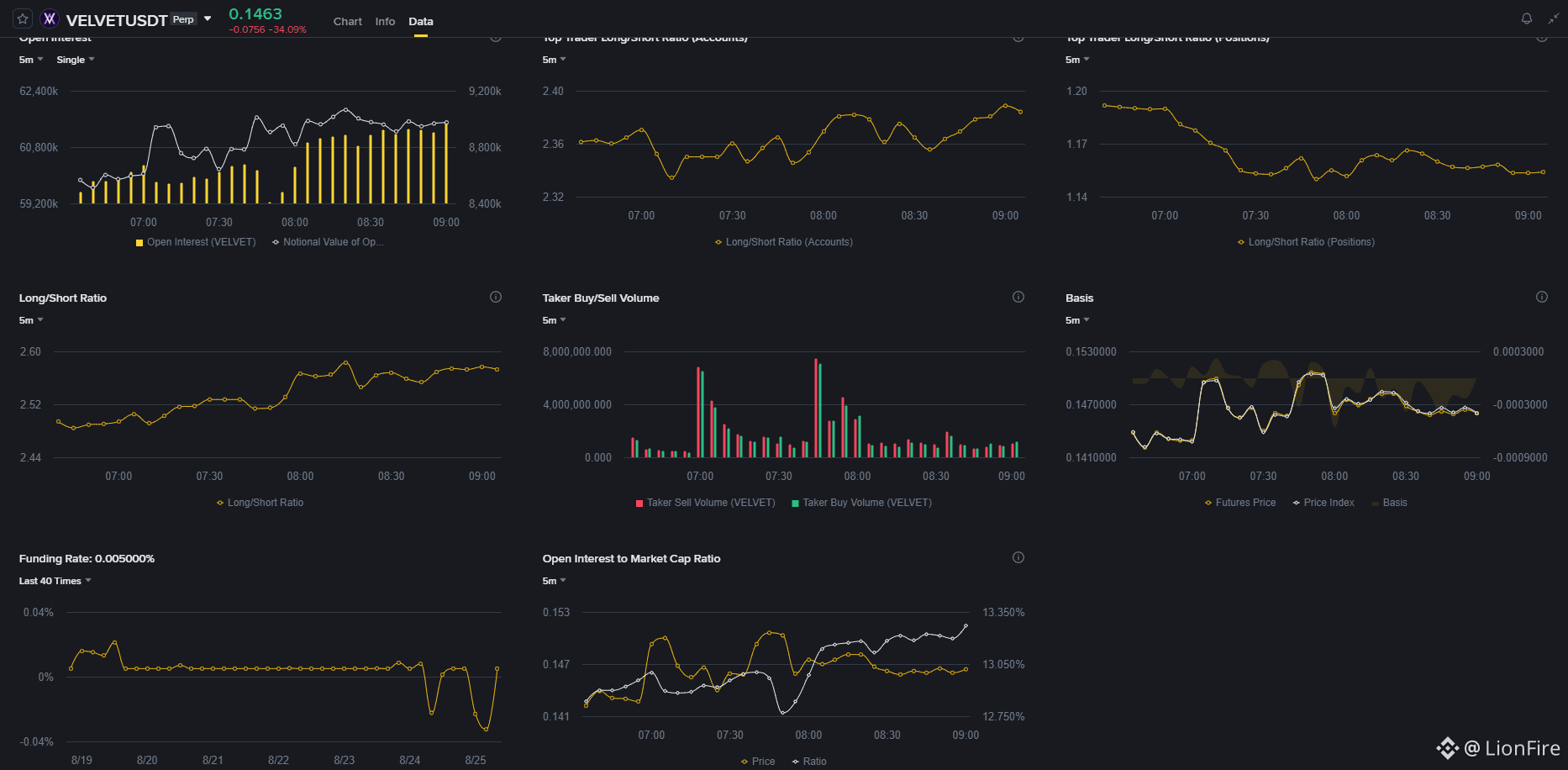Add VELVETUSDT to favorites with the star
1568x770 pixels.
[x=23, y=18]
